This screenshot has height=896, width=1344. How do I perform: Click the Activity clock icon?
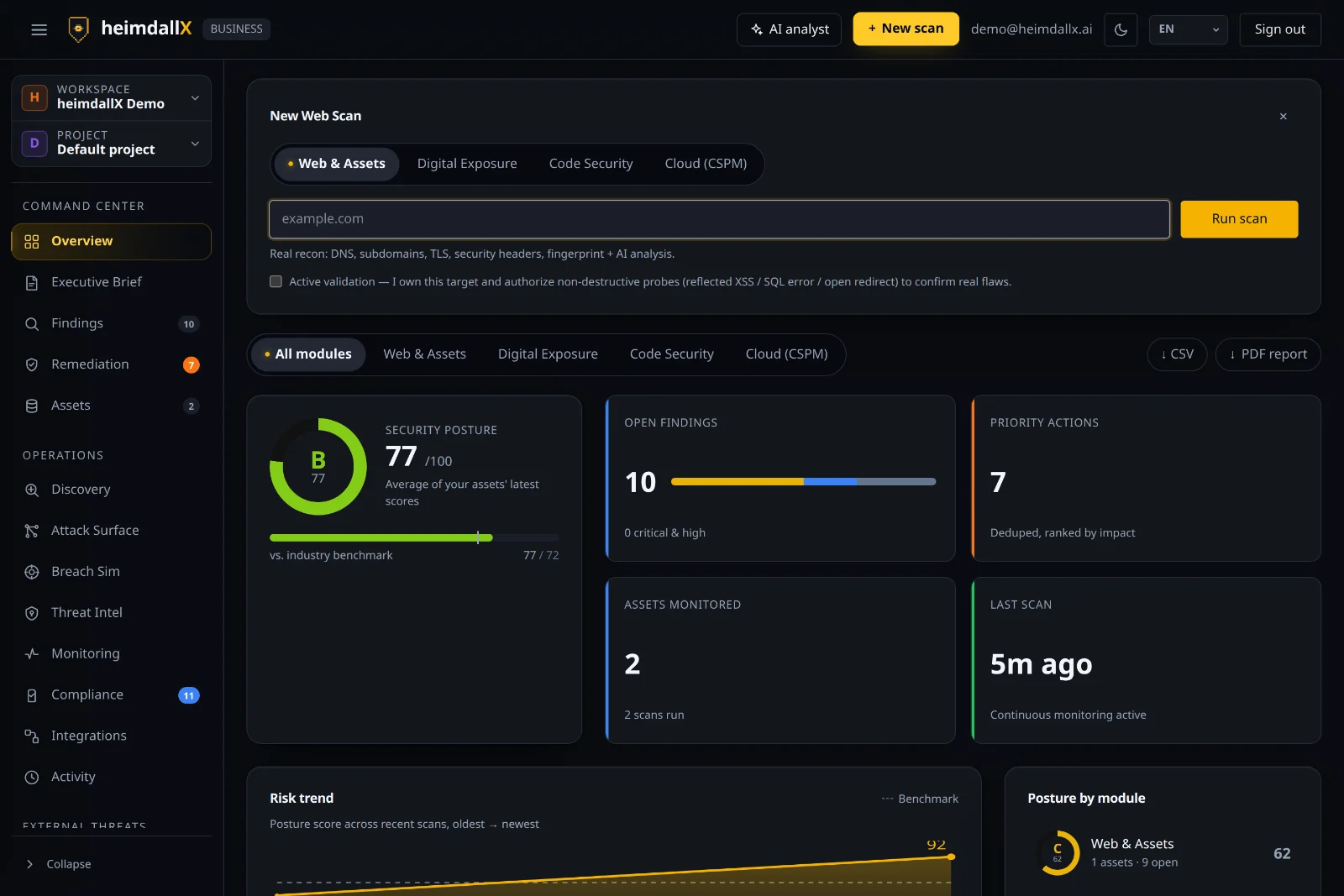[32, 778]
